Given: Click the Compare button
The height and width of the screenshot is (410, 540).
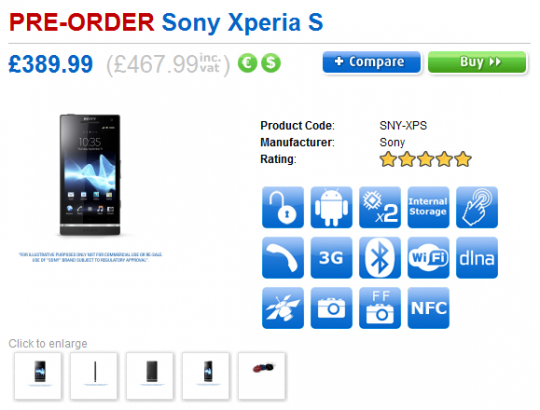Looking at the screenshot, I should tap(371, 62).
